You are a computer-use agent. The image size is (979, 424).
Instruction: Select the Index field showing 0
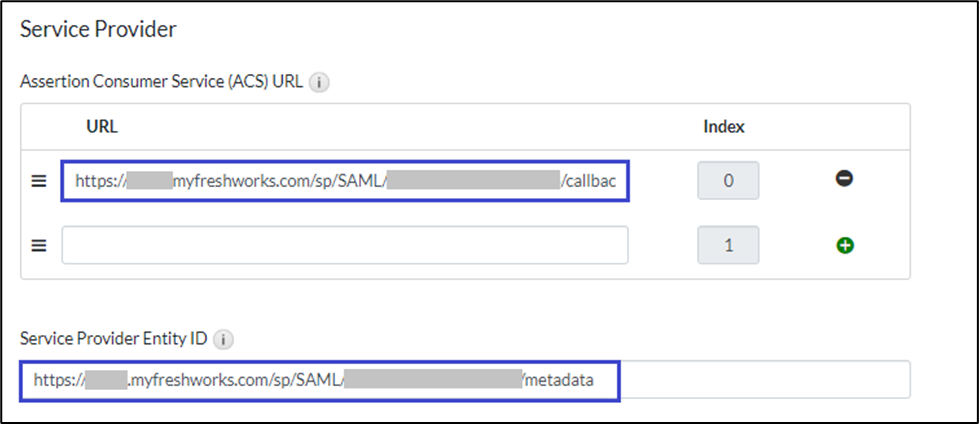[728, 182]
